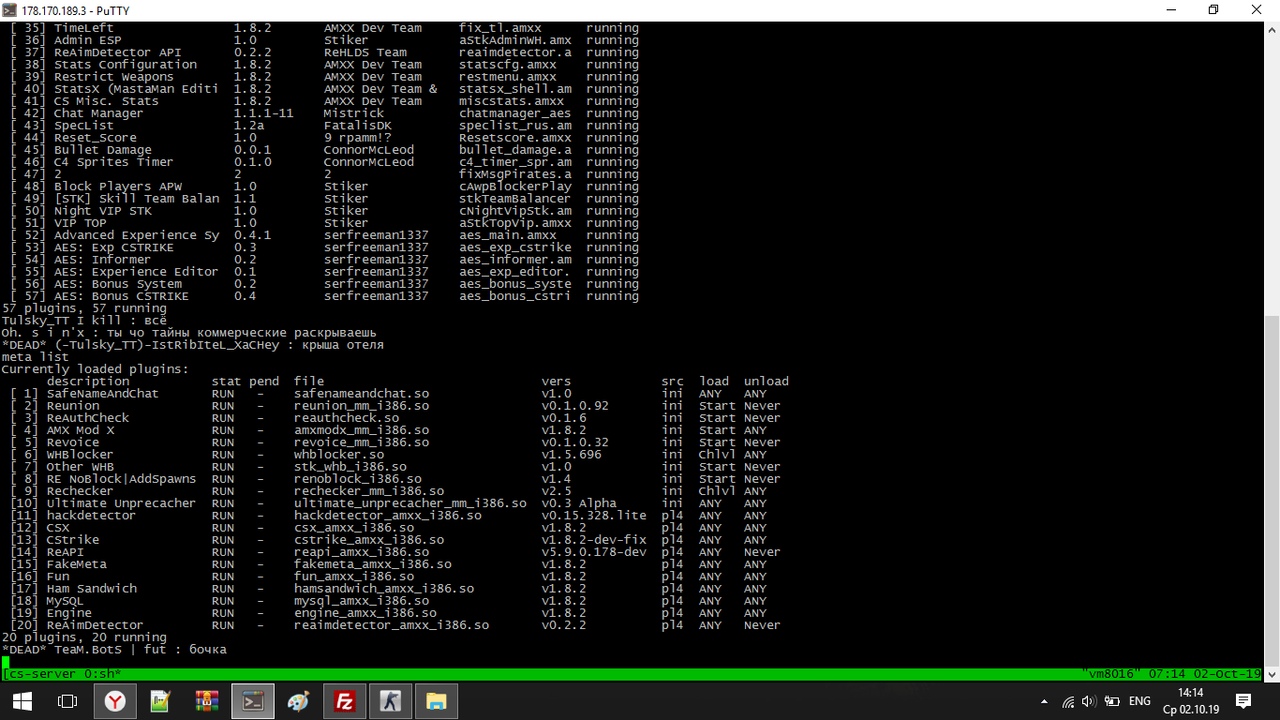Screen dimensions: 1280x720
Task: Click the 'RE NoBlock|AddSpawns' description
Action: pos(121,479)
